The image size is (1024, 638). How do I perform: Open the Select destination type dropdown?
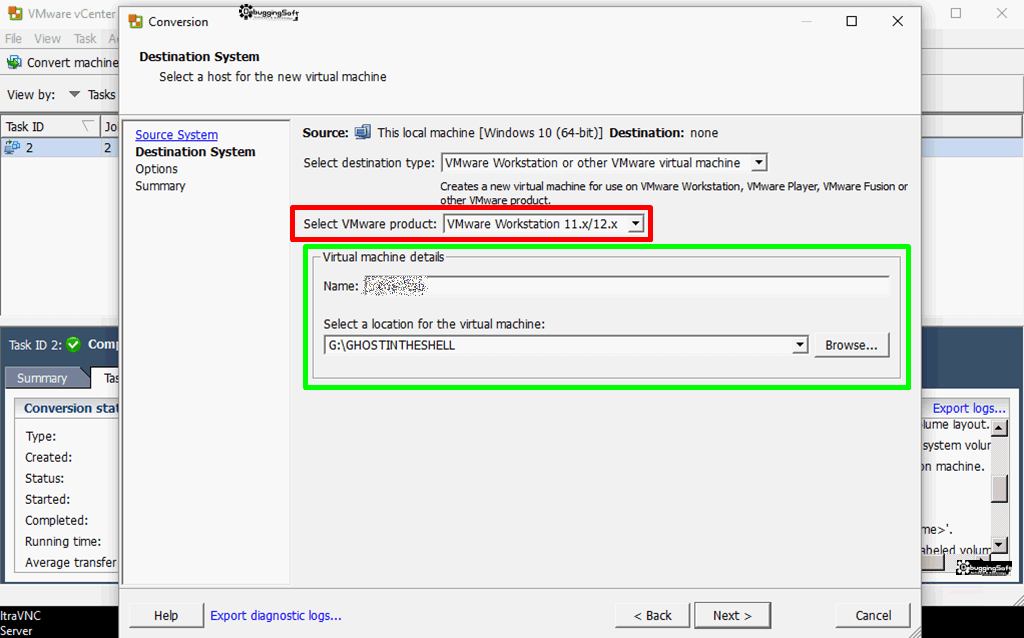point(758,163)
